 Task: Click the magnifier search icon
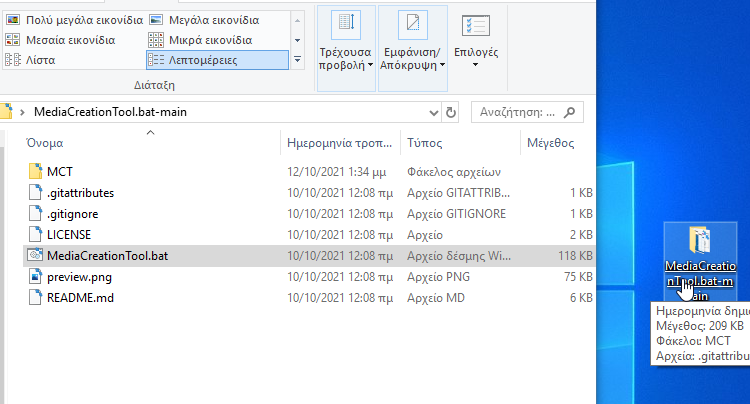point(569,112)
